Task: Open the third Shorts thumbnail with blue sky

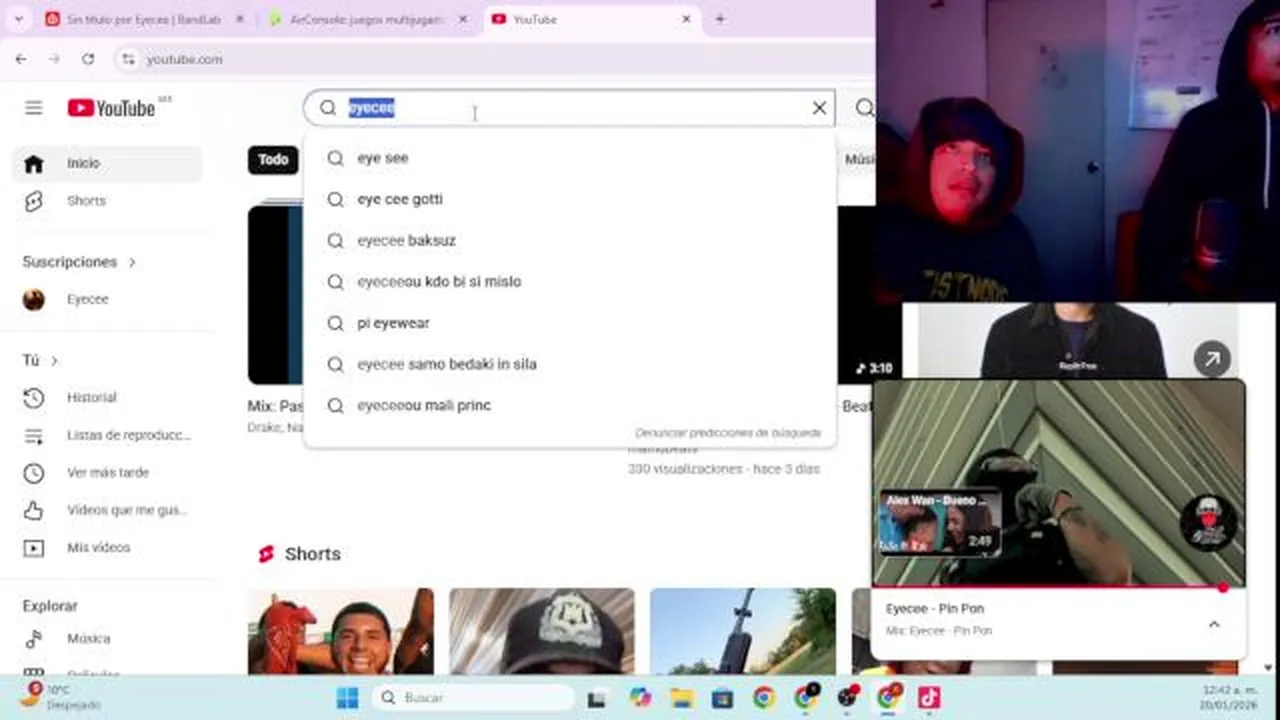Action: tap(743, 631)
